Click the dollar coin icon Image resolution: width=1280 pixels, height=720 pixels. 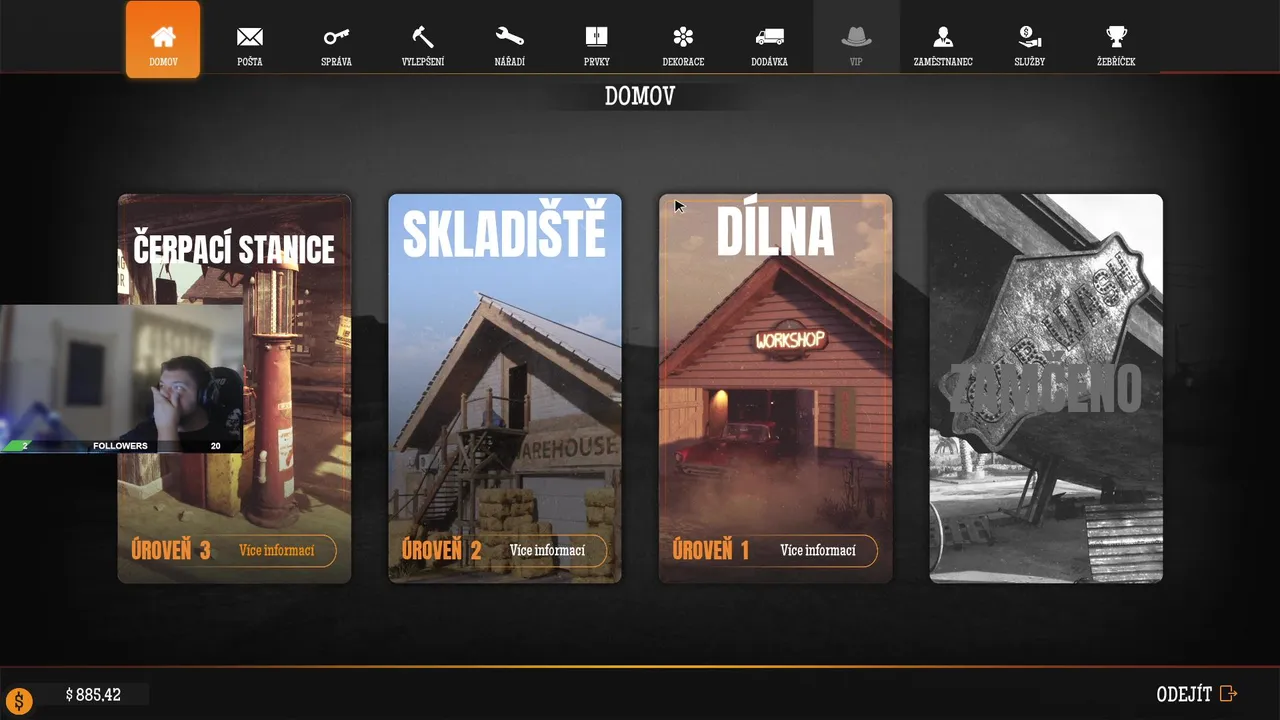pyautogui.click(x=19, y=700)
